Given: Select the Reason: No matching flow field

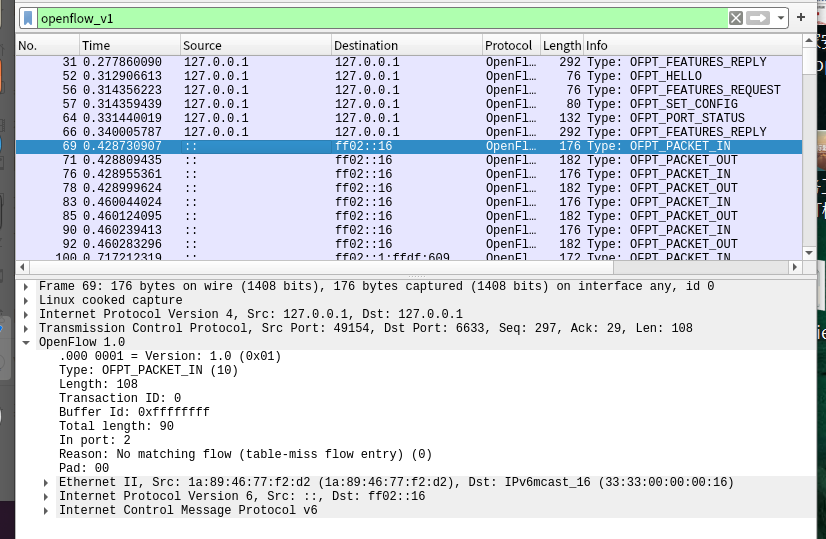Looking at the screenshot, I should tap(245, 454).
